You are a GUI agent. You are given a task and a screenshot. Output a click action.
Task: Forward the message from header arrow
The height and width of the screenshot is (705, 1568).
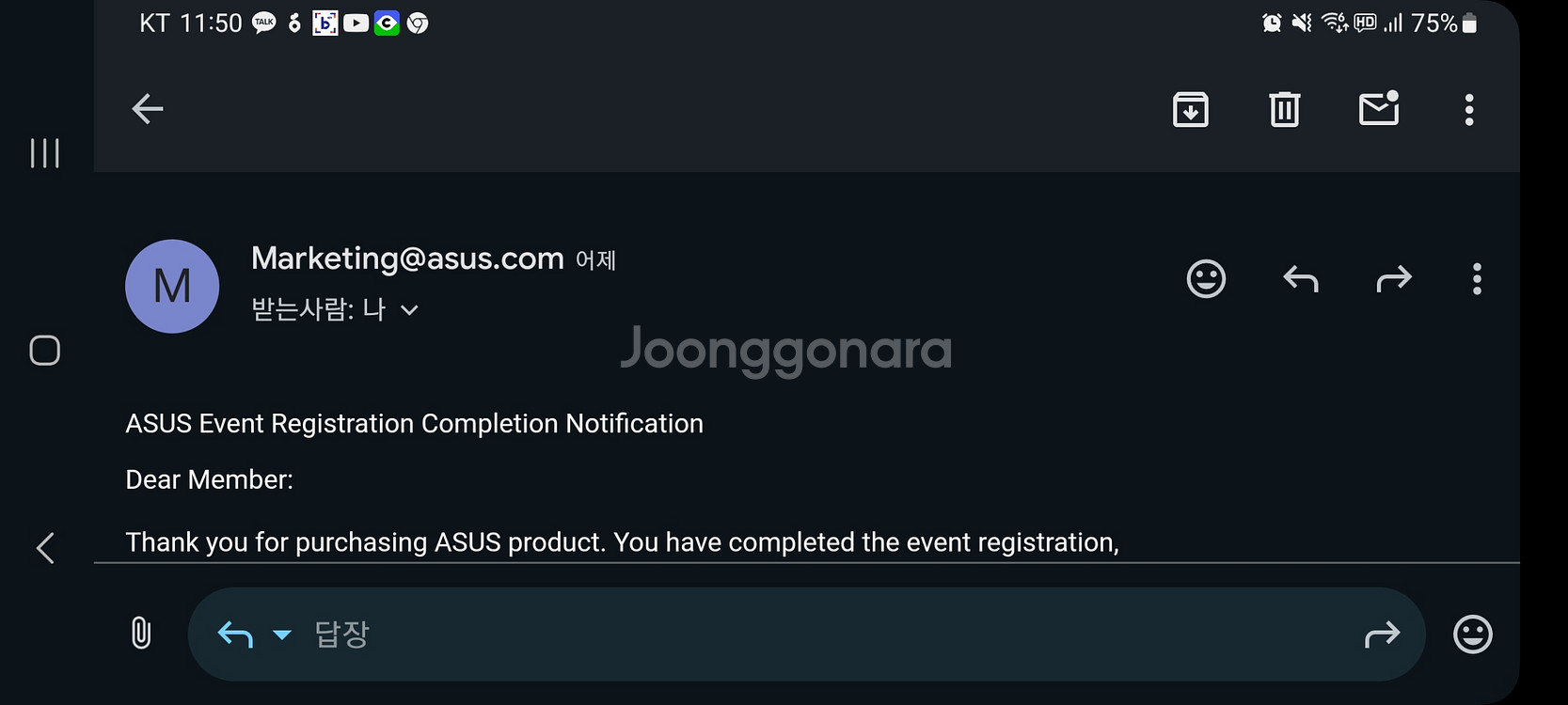point(1394,279)
